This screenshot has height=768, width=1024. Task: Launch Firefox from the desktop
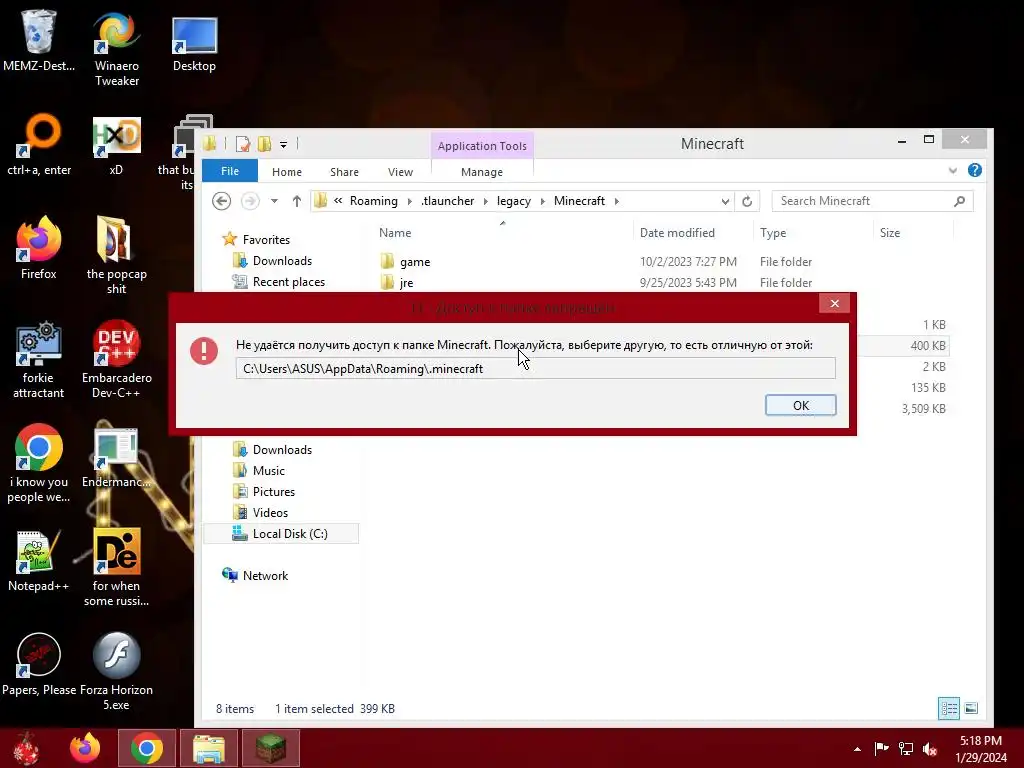(x=39, y=248)
